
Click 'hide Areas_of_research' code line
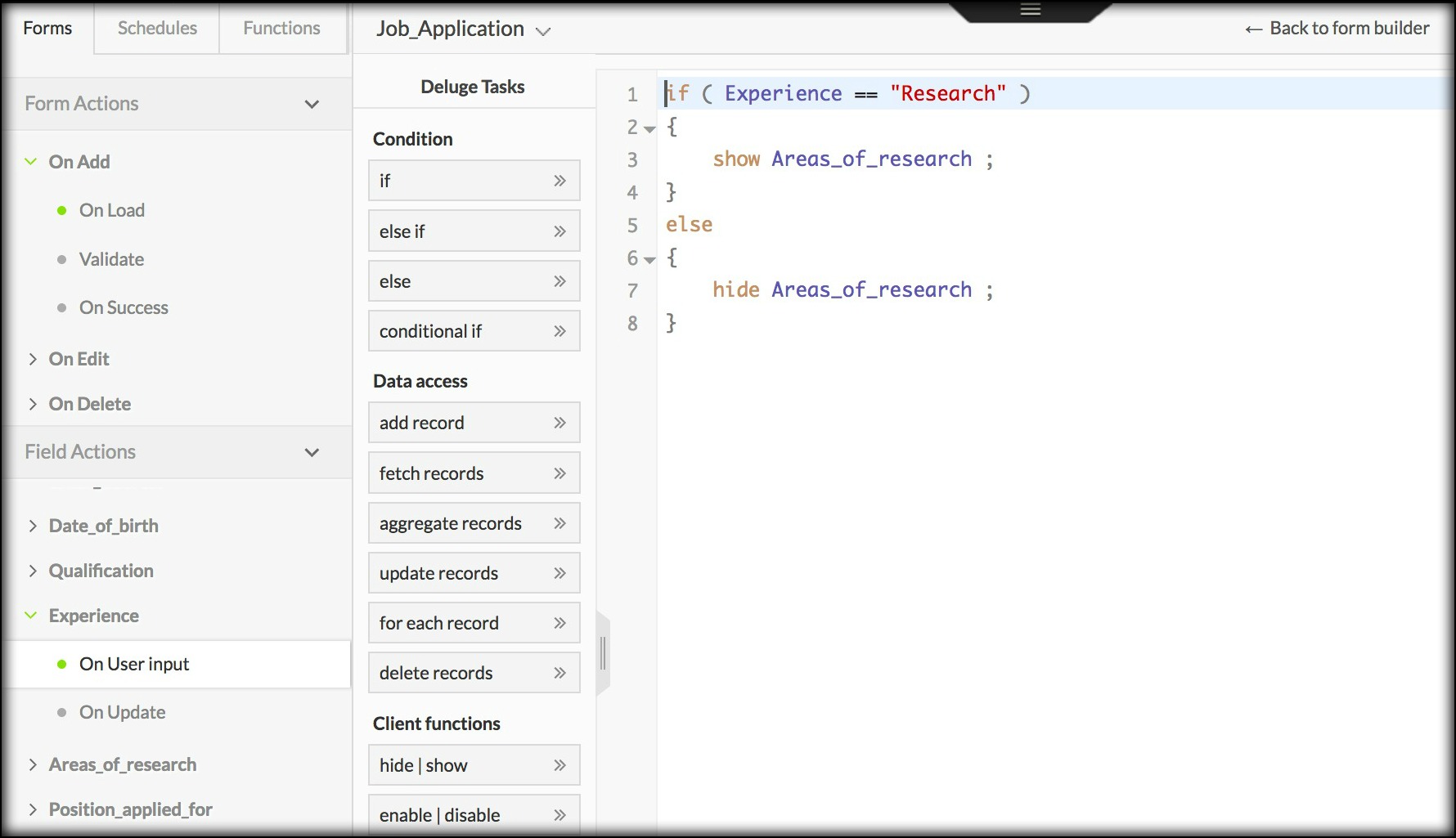tap(853, 290)
